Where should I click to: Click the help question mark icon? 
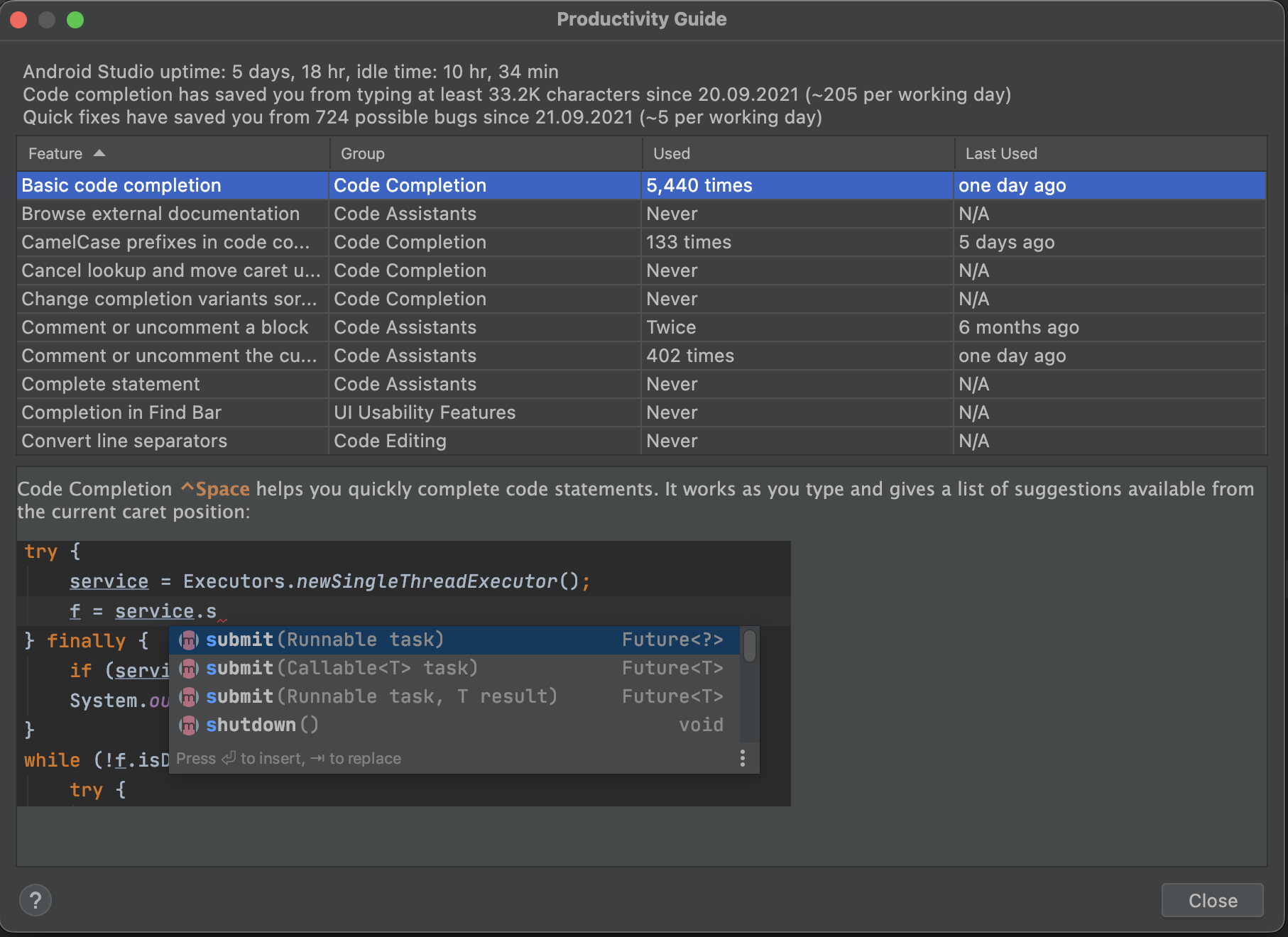click(36, 900)
